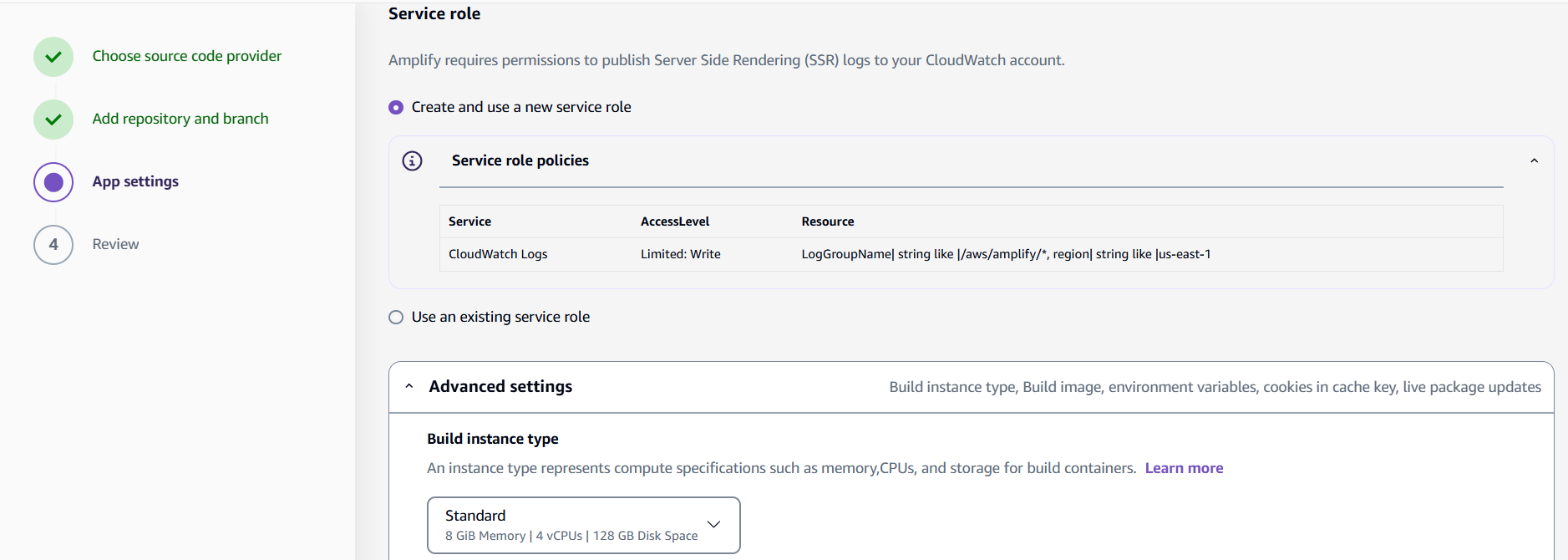Click the Build instance type heading

point(493,439)
